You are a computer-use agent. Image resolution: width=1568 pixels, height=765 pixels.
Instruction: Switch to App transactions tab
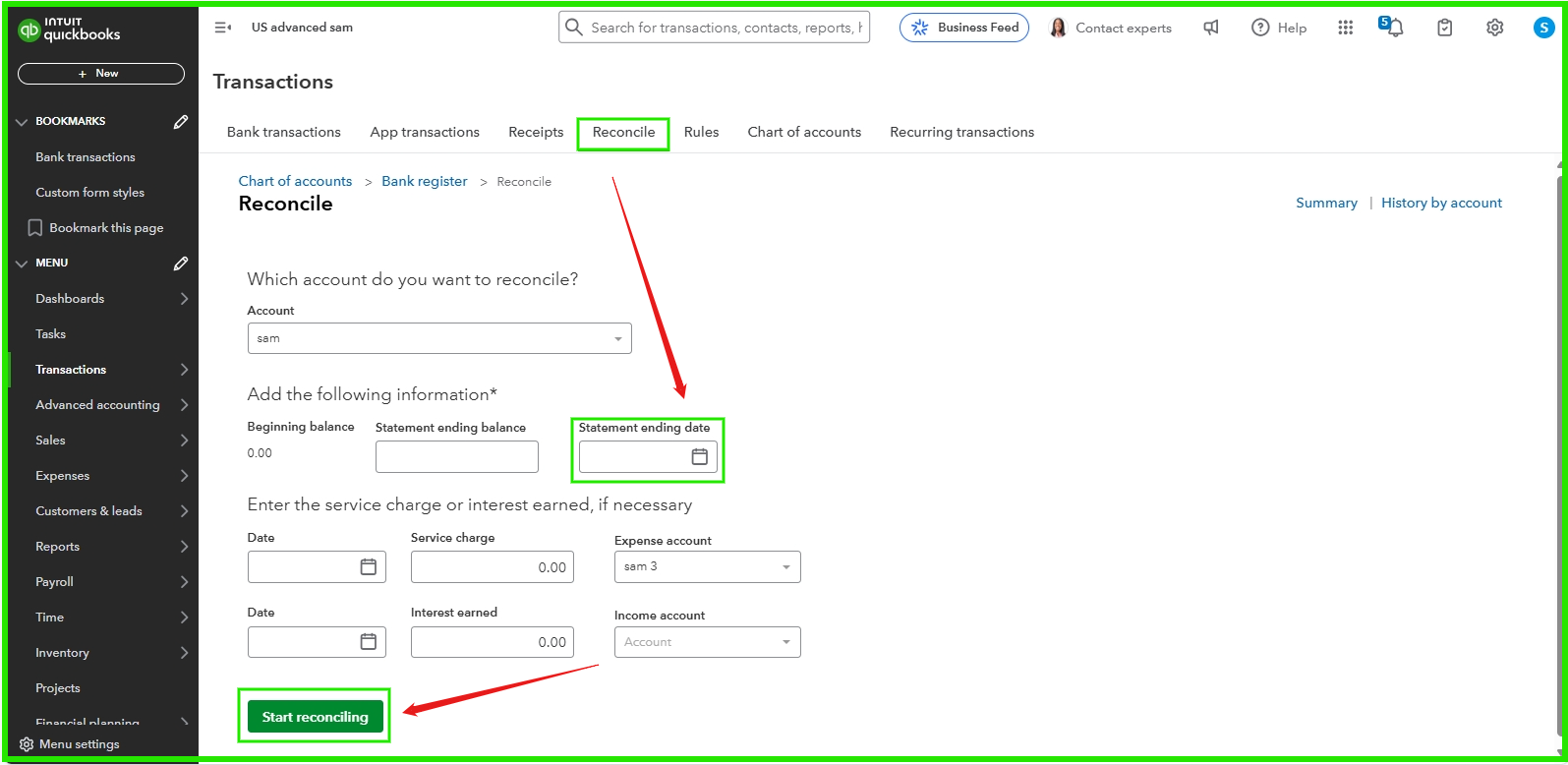coord(425,132)
